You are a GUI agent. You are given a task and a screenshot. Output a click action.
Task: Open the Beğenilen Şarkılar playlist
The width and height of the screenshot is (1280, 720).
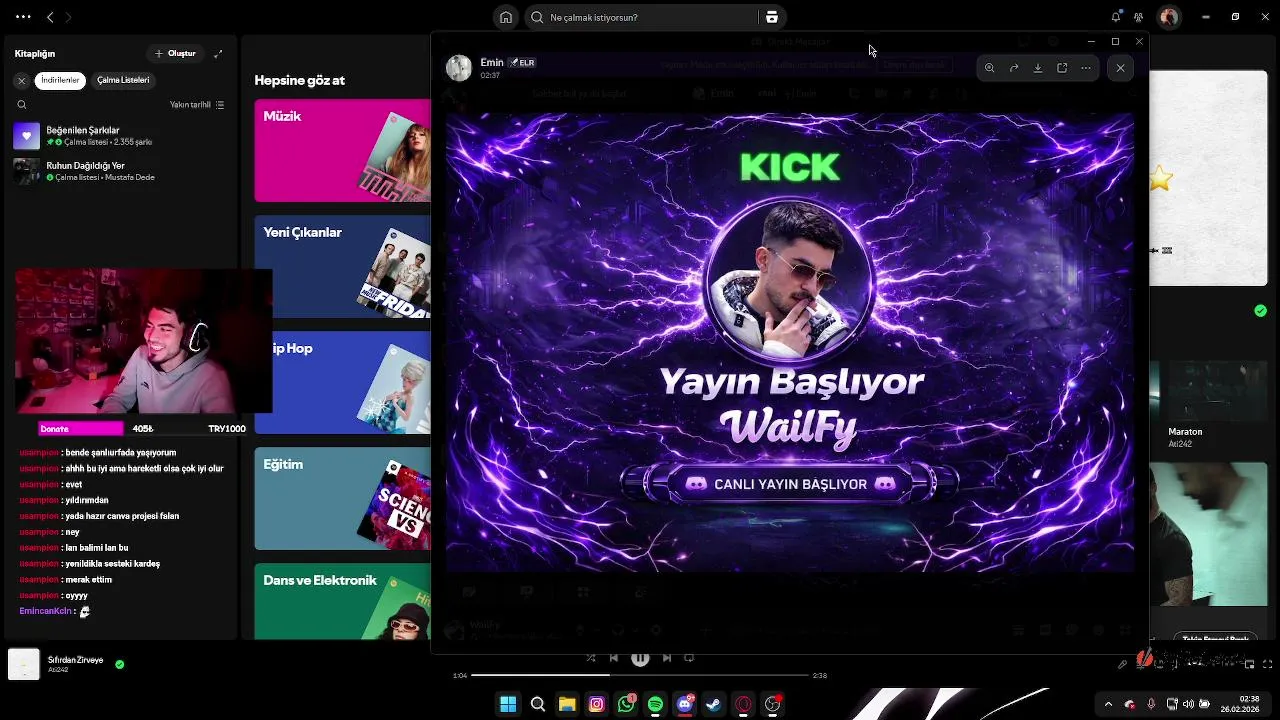coord(120,136)
